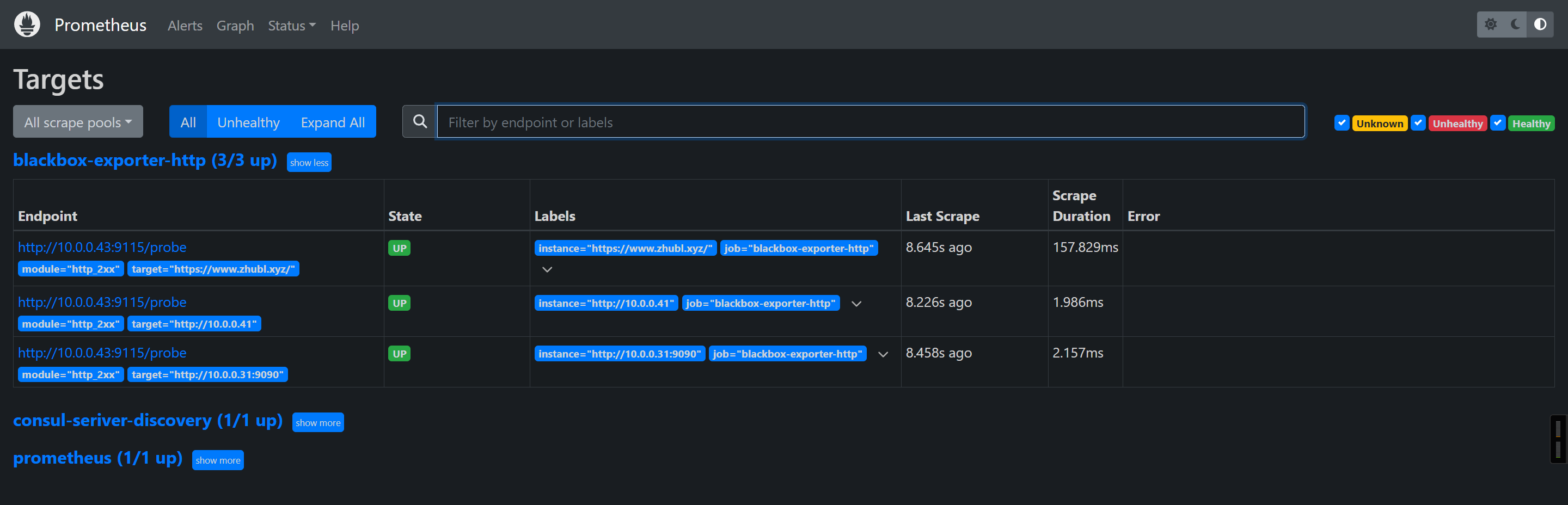Toggle the Unknown state checkbox

[x=1342, y=123]
